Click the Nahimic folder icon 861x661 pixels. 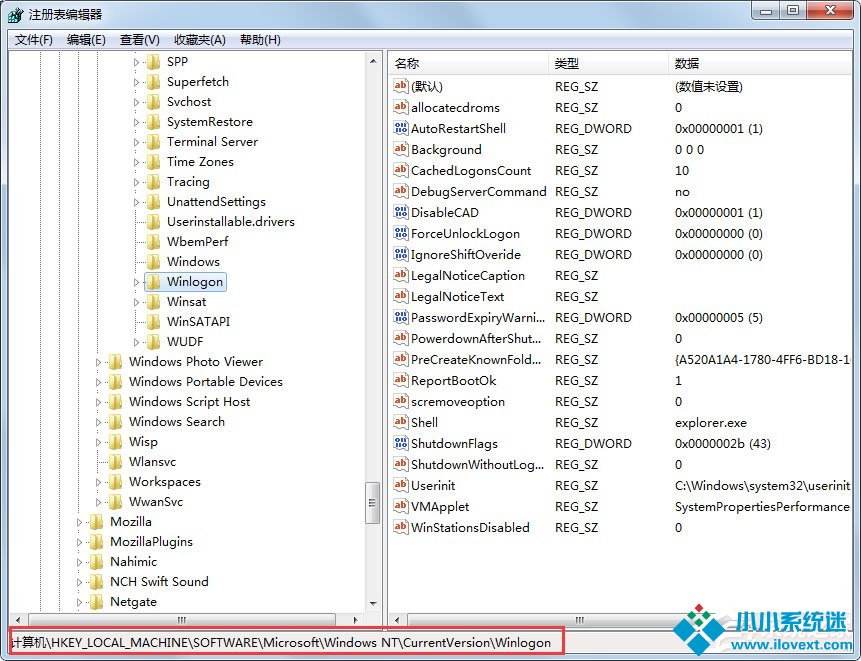coord(97,562)
